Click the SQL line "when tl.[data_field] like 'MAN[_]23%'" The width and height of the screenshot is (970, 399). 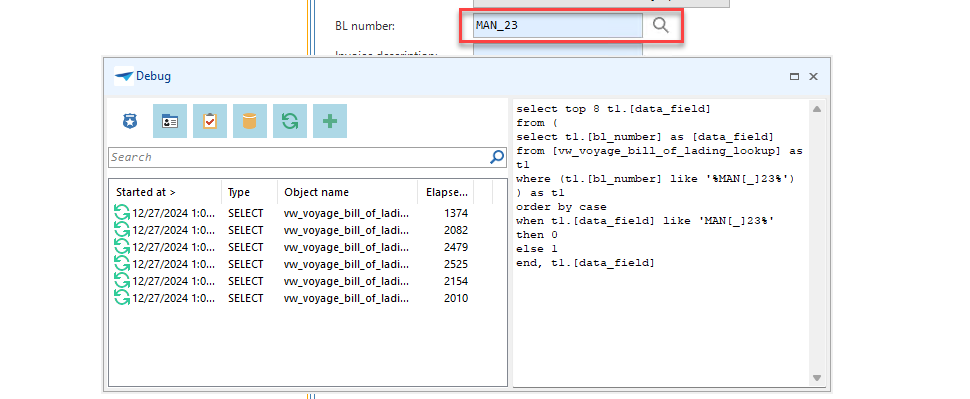(x=645, y=221)
